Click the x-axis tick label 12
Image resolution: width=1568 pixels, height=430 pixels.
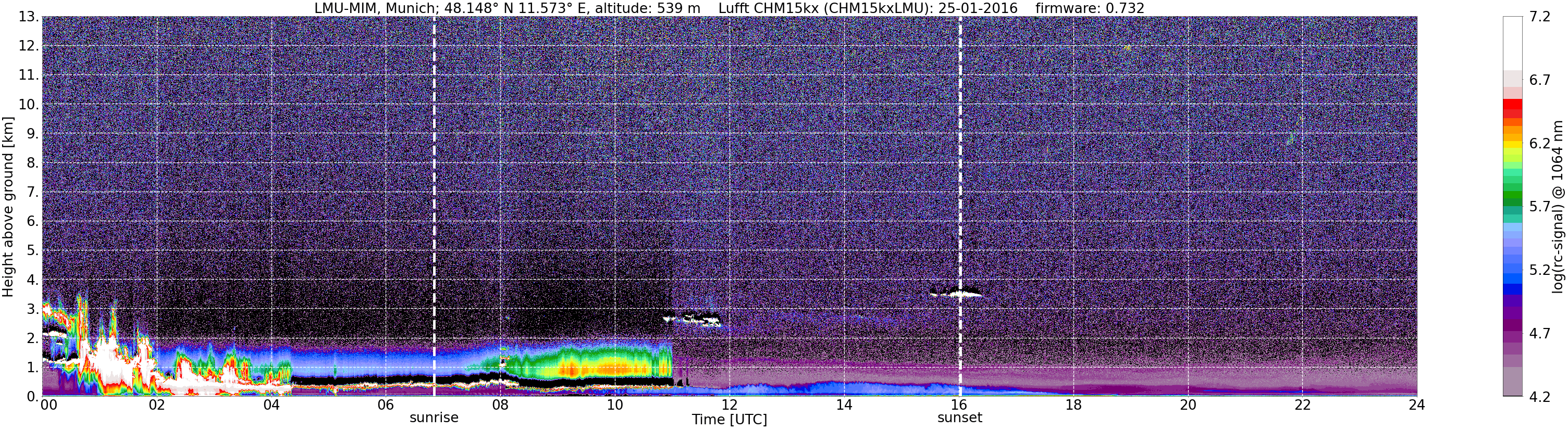coord(729,405)
